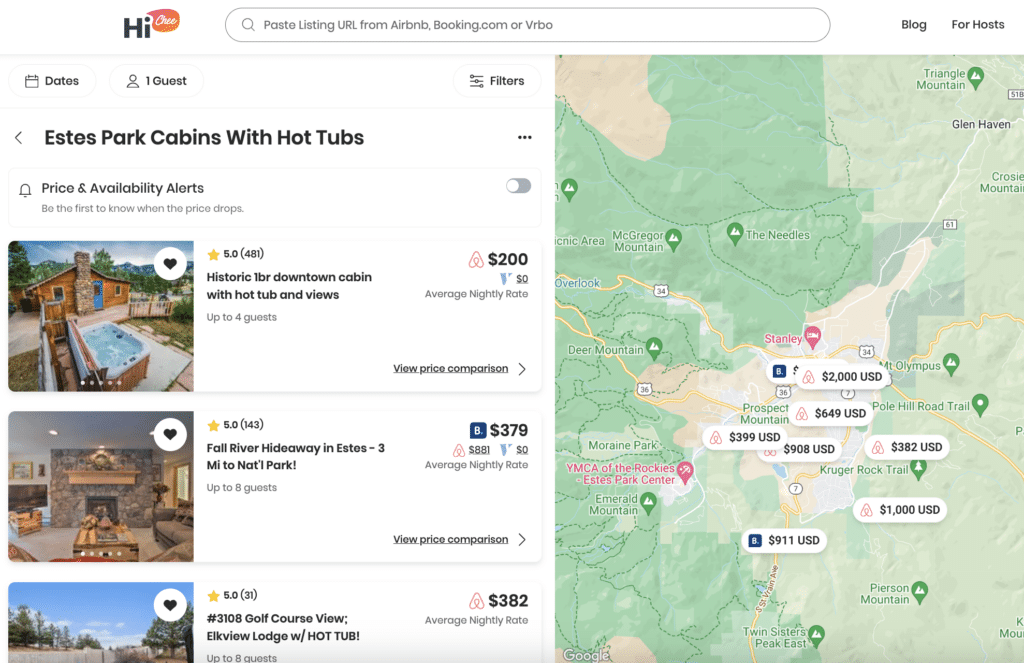Go to the Blog page

[913, 25]
